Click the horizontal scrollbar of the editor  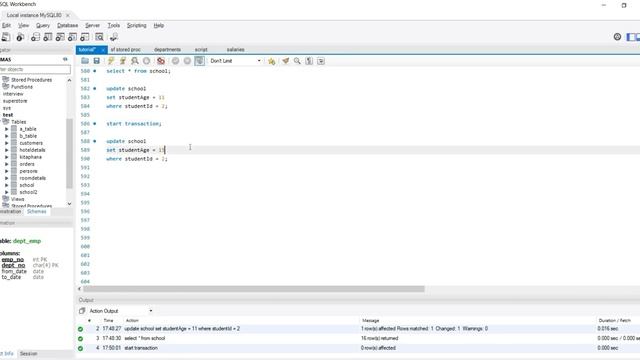click(253, 289)
